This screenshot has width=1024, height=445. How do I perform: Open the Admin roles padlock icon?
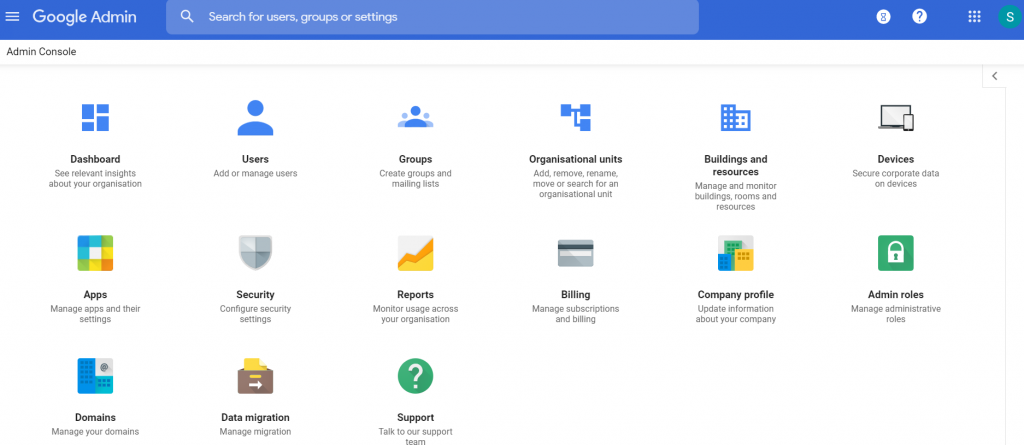pos(896,253)
